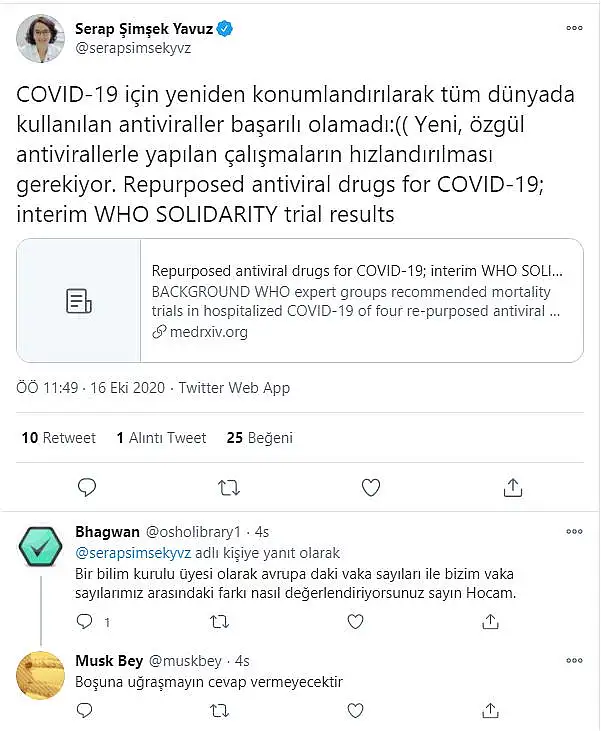Open more options menu on Bhagwan's reply
601x731 pixels.
[574, 531]
